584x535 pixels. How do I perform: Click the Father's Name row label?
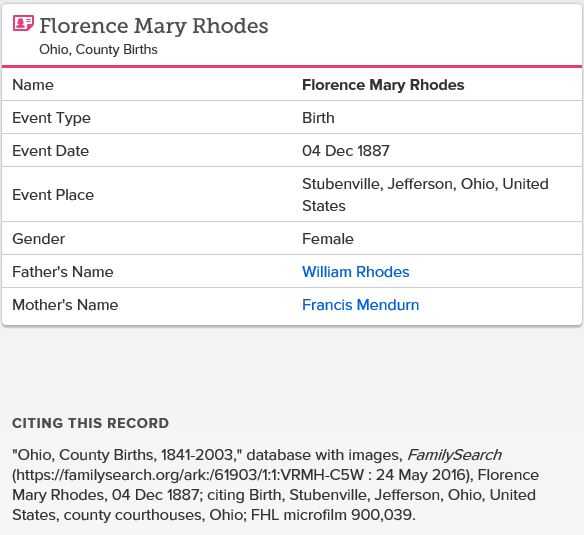pyautogui.click(x=63, y=272)
